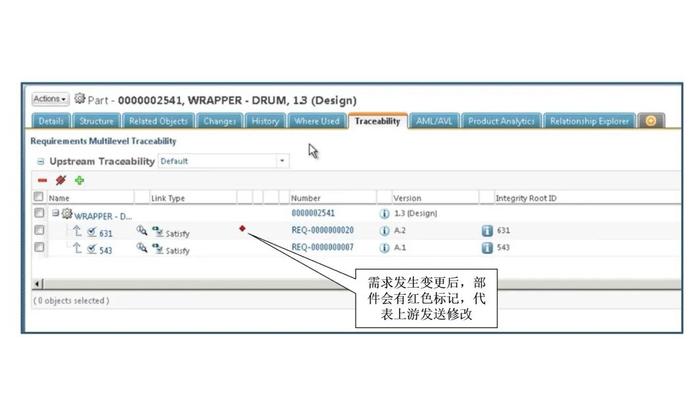Click the red remove-link toolbar icon
Viewport: 700px width, 393px height.
pos(61,180)
